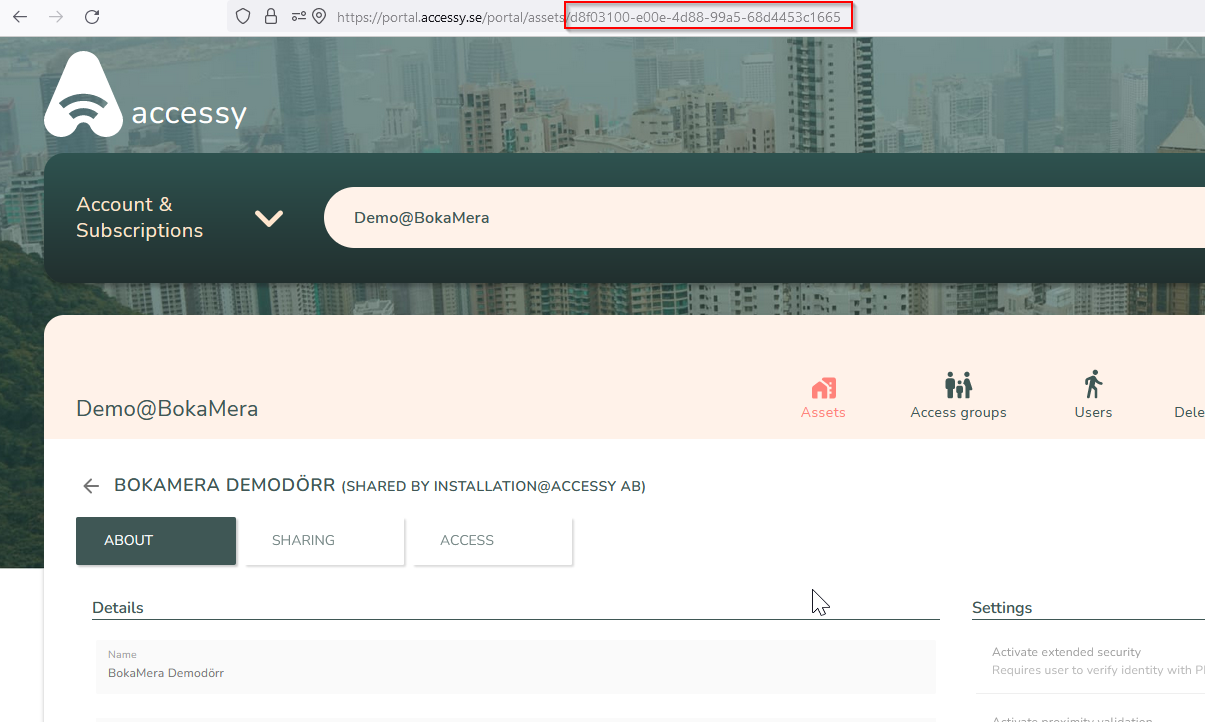Open site permissions icon in address bar

click(x=298, y=17)
